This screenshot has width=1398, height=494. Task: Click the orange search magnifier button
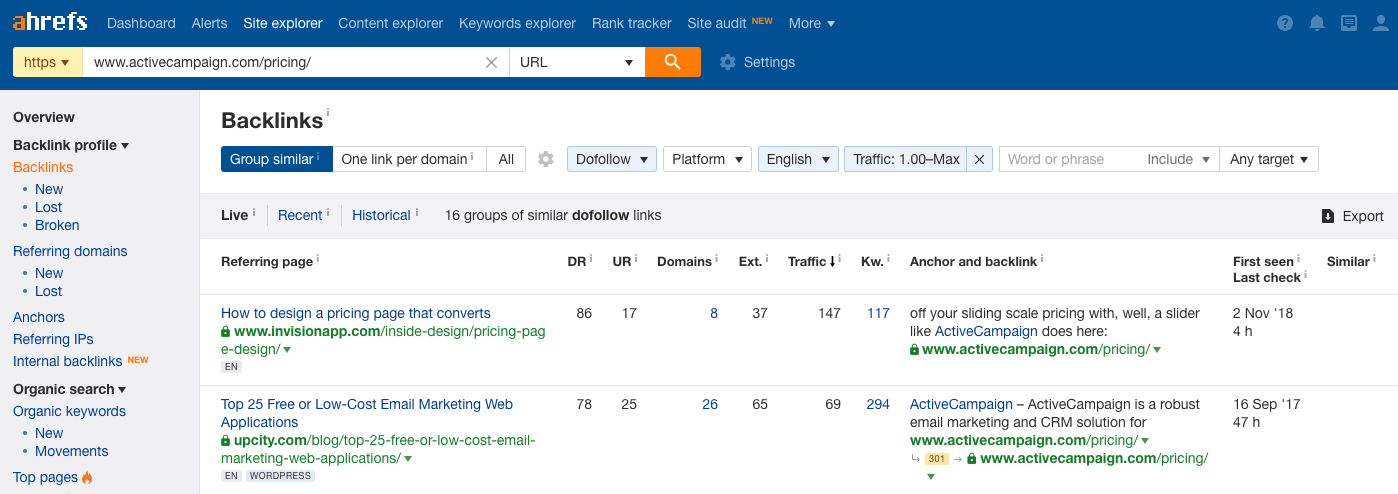coord(673,62)
